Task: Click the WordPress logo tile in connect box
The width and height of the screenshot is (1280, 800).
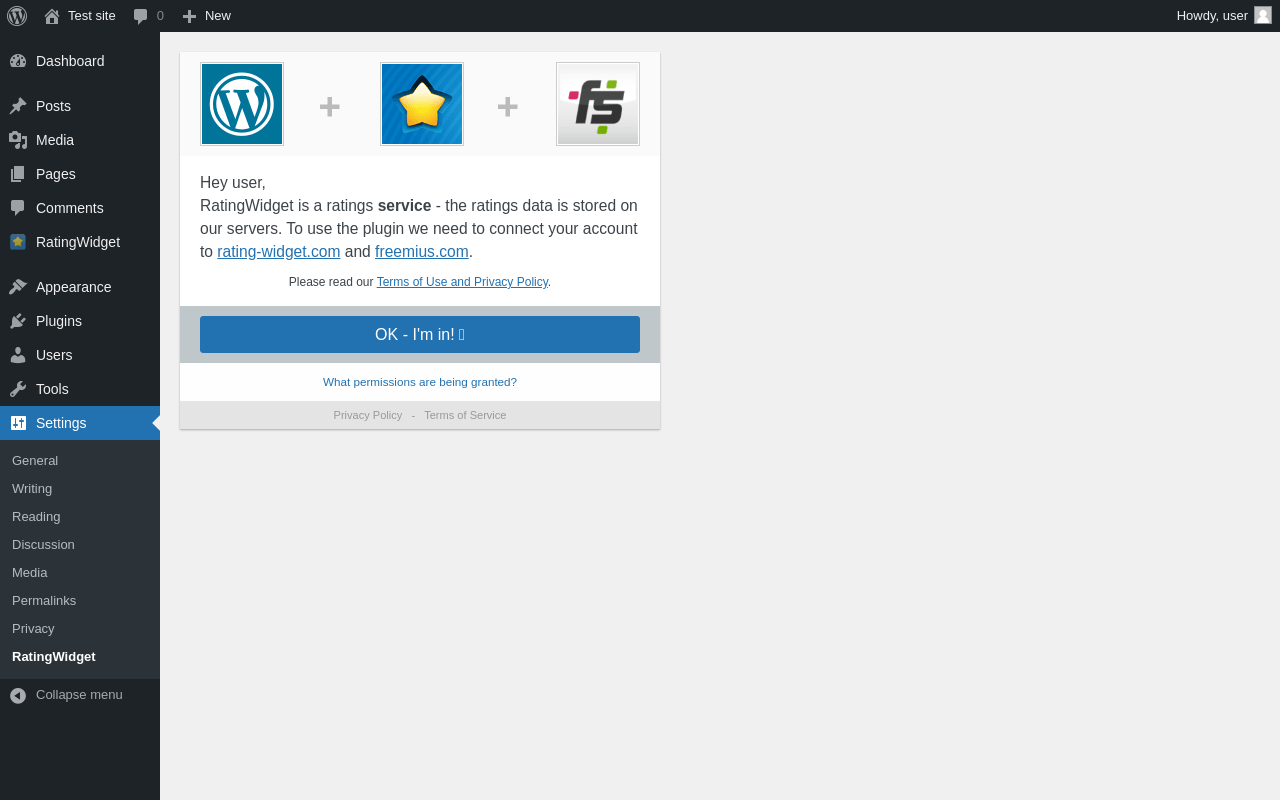Action: pyautogui.click(x=242, y=104)
